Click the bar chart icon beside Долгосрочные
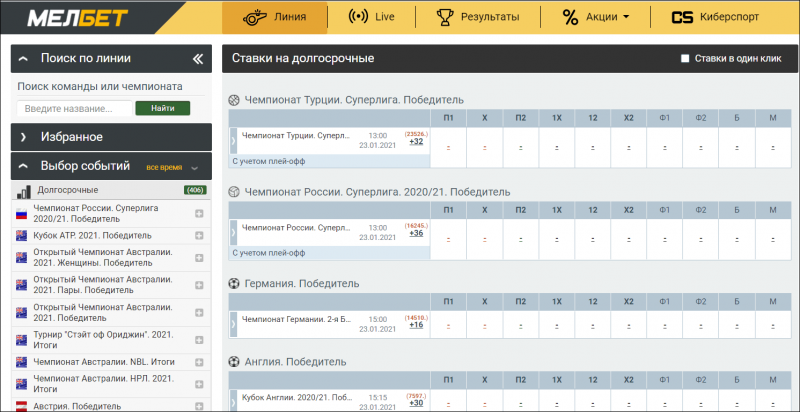 [x=23, y=192]
